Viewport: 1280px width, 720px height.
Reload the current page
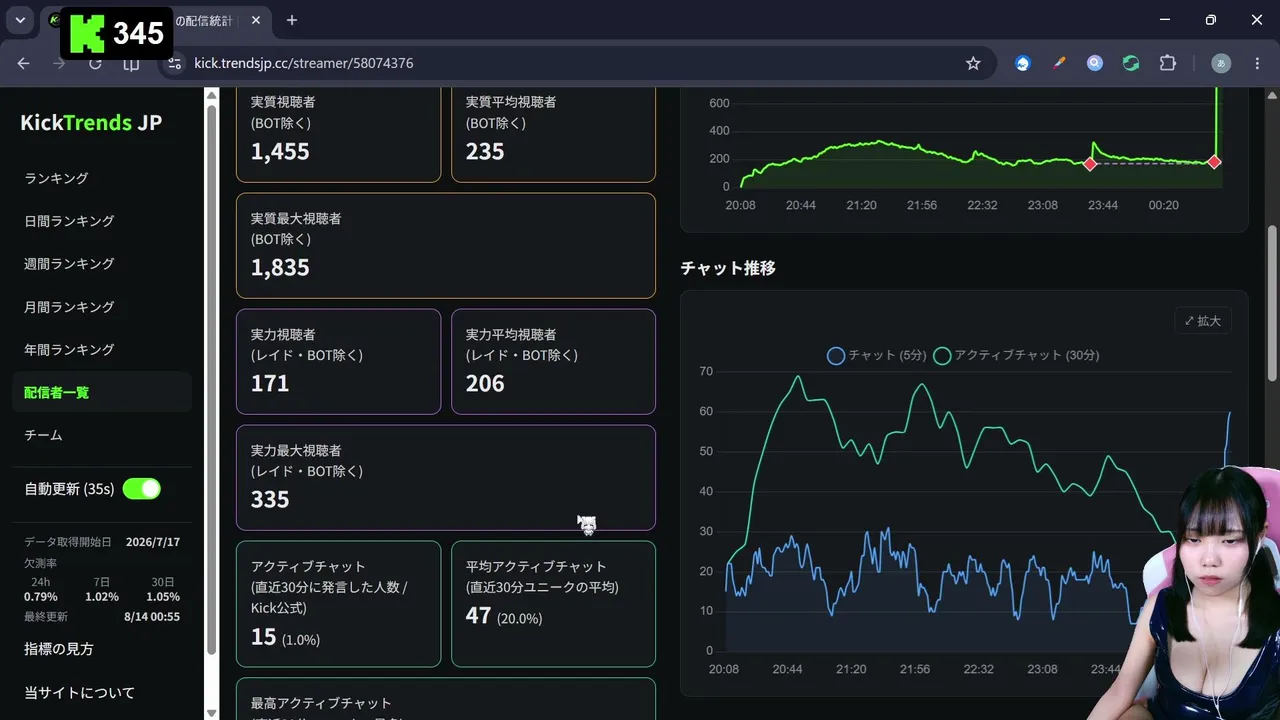[x=95, y=63]
